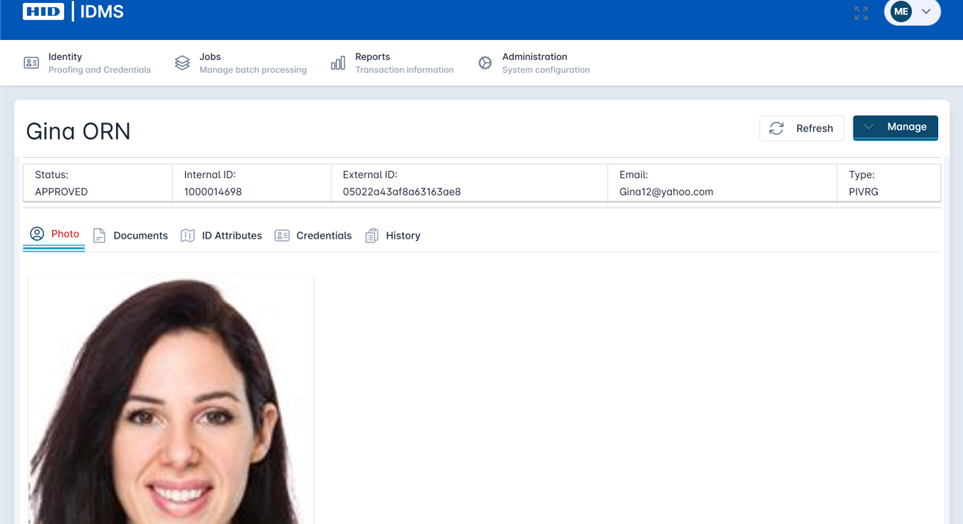Click the Proofing and Credentials subtitle
Viewport: 963px width, 524px height.
pos(99,70)
